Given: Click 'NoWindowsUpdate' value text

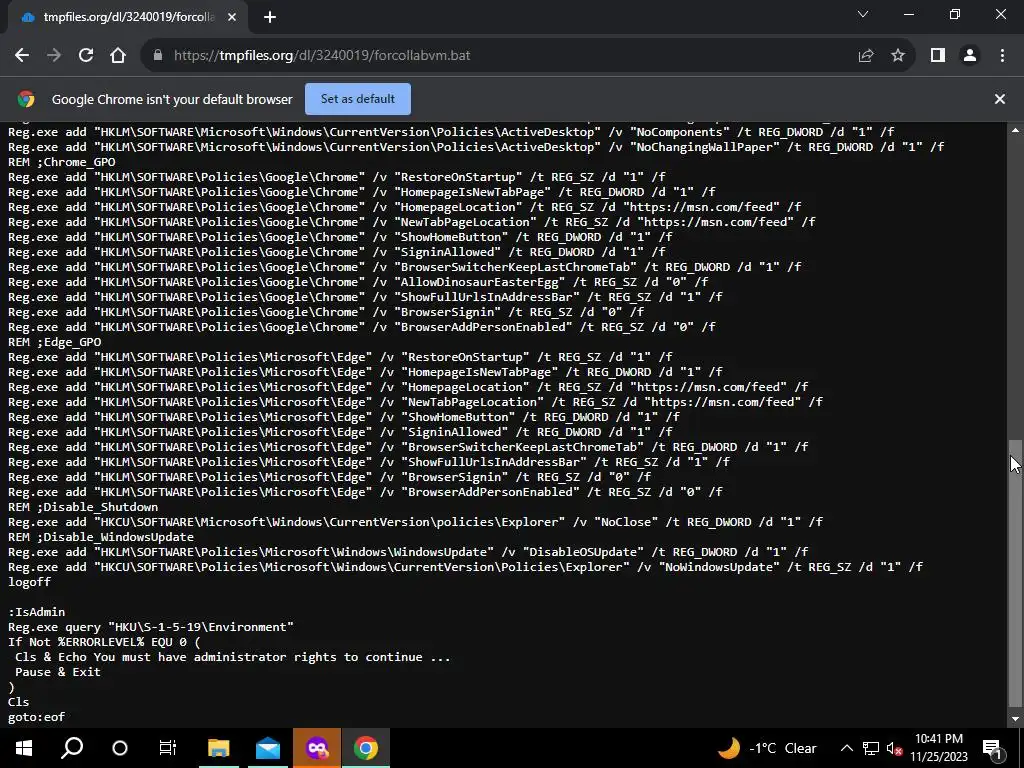Looking at the screenshot, I should tap(718, 568).
